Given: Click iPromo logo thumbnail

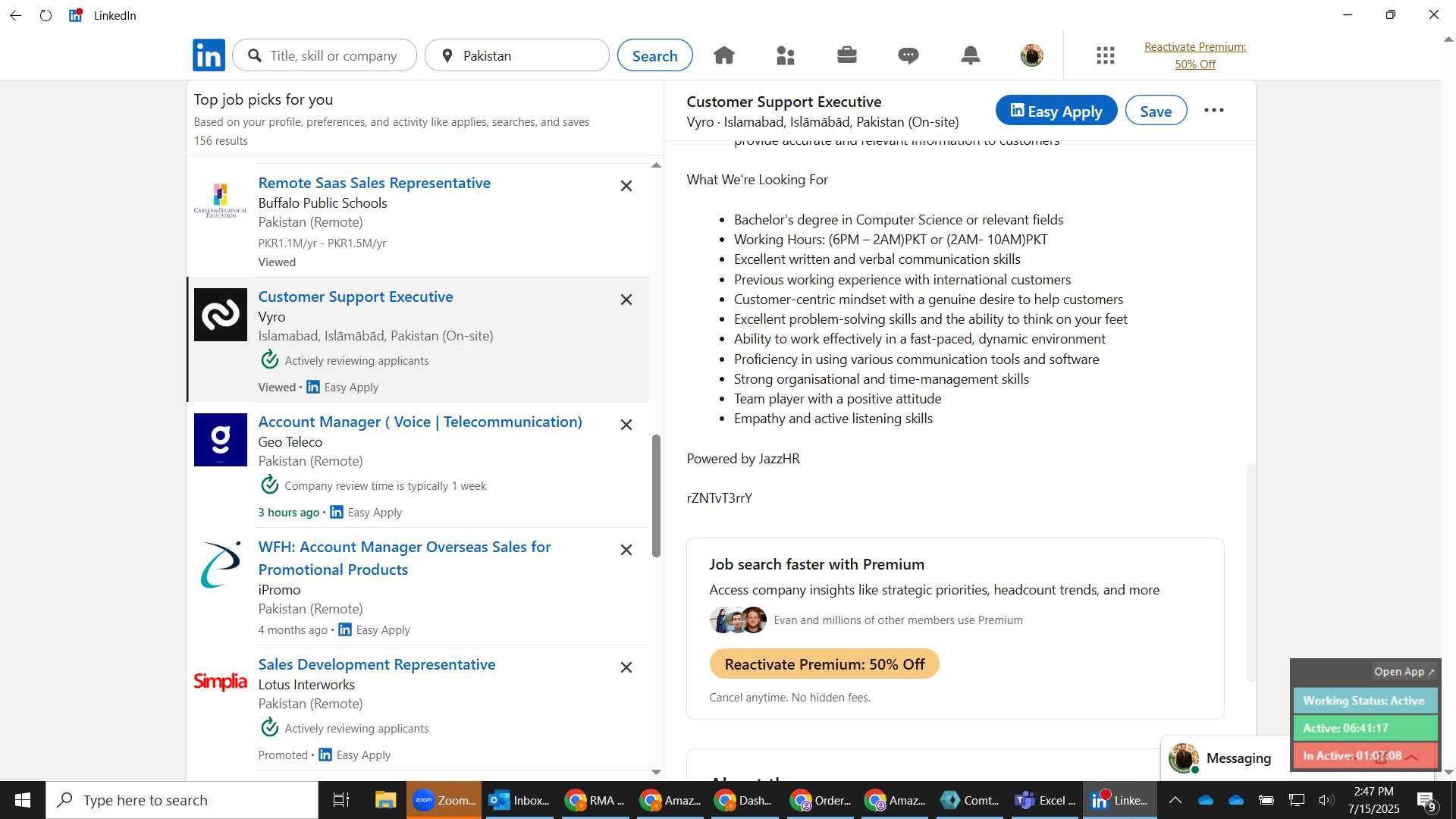Looking at the screenshot, I should pyautogui.click(x=221, y=565).
